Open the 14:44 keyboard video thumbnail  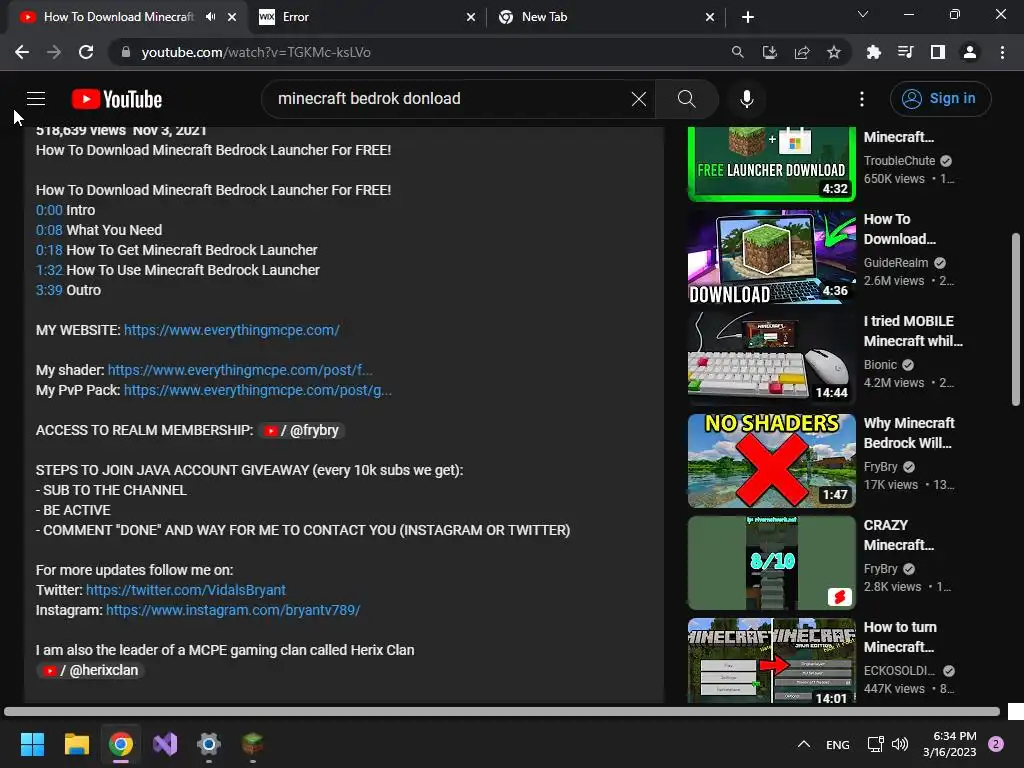(771, 359)
